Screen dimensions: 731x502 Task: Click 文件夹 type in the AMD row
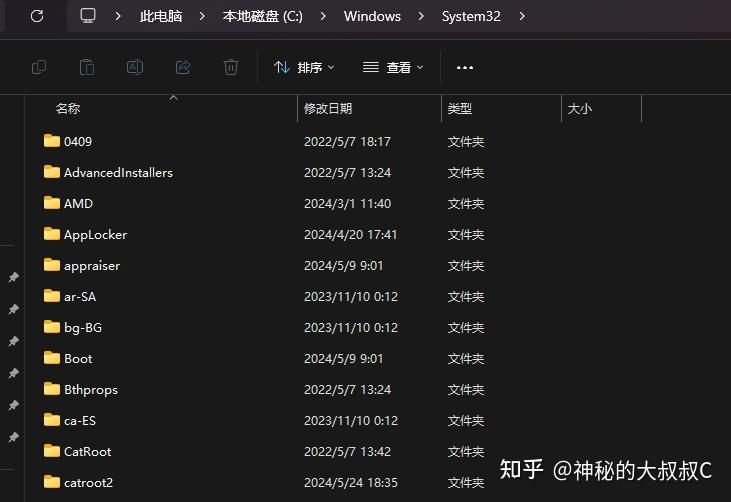pos(466,204)
